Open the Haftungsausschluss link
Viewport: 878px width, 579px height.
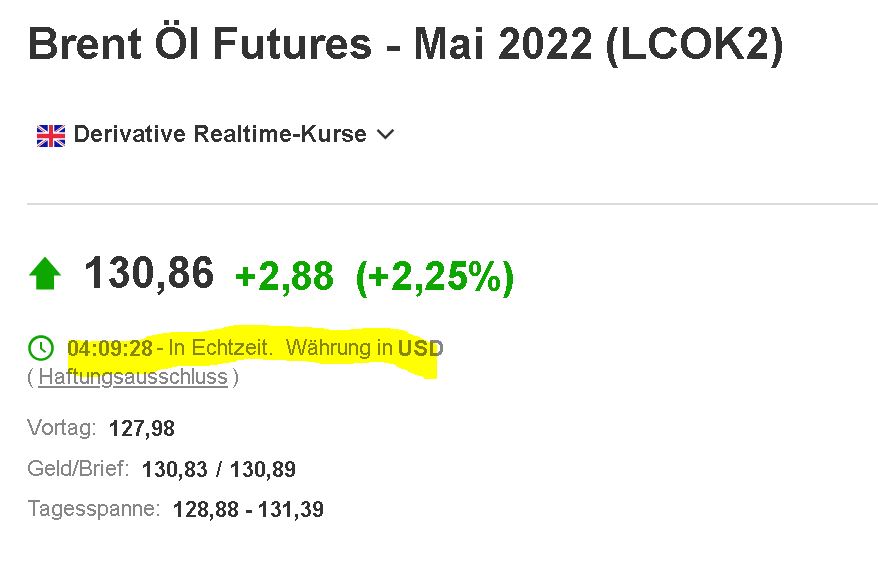pos(133,377)
